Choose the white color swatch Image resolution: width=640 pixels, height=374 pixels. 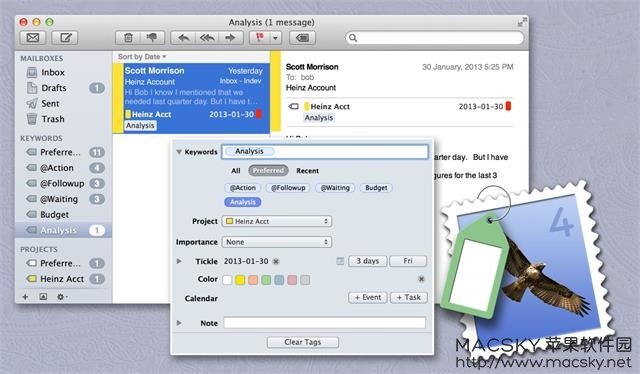[x=227, y=280]
